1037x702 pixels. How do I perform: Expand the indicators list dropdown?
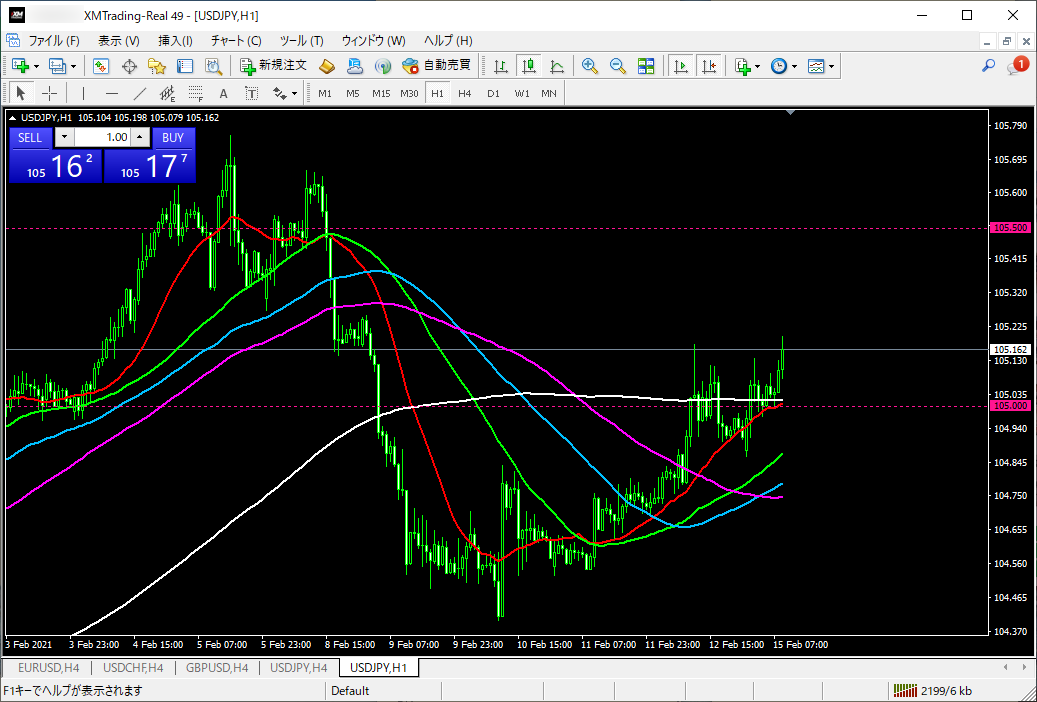click(x=757, y=66)
